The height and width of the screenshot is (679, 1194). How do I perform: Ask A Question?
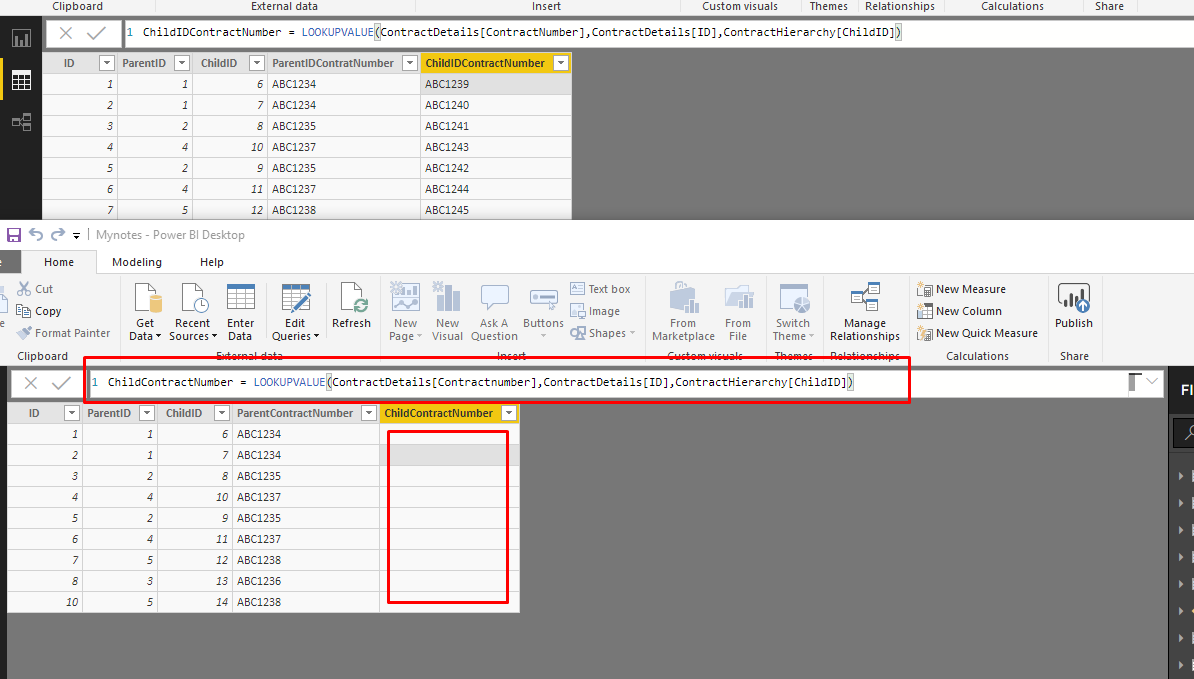pos(494,312)
